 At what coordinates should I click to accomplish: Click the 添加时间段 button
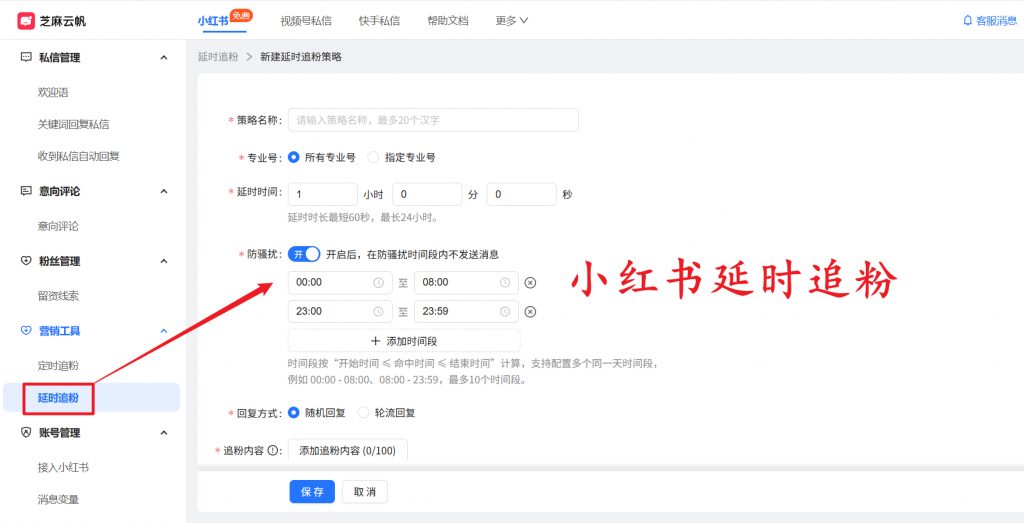click(x=404, y=341)
